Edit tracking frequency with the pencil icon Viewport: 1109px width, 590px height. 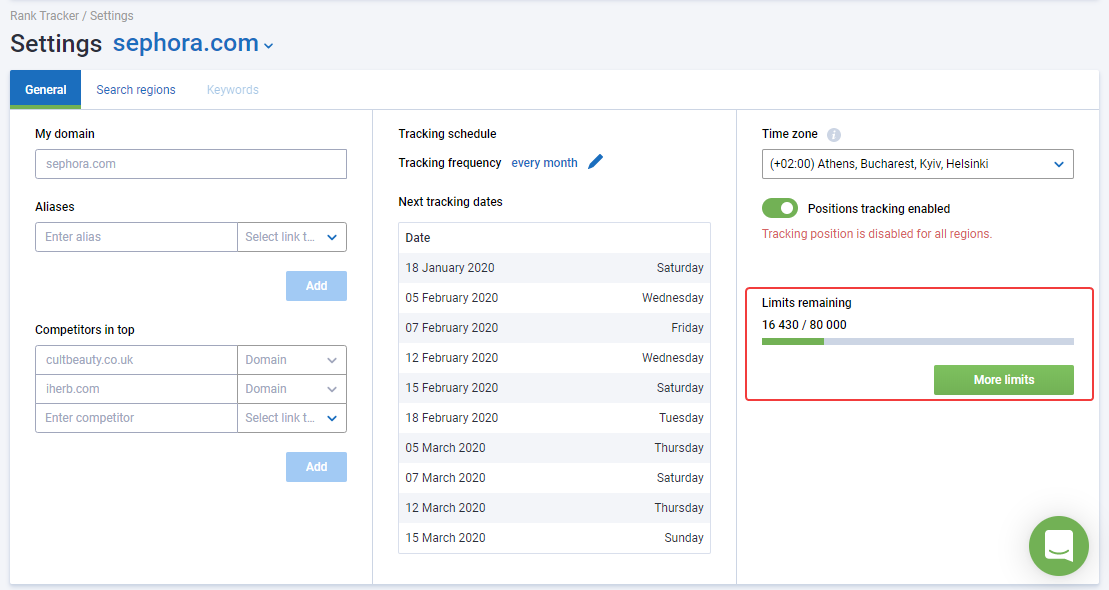pos(596,162)
